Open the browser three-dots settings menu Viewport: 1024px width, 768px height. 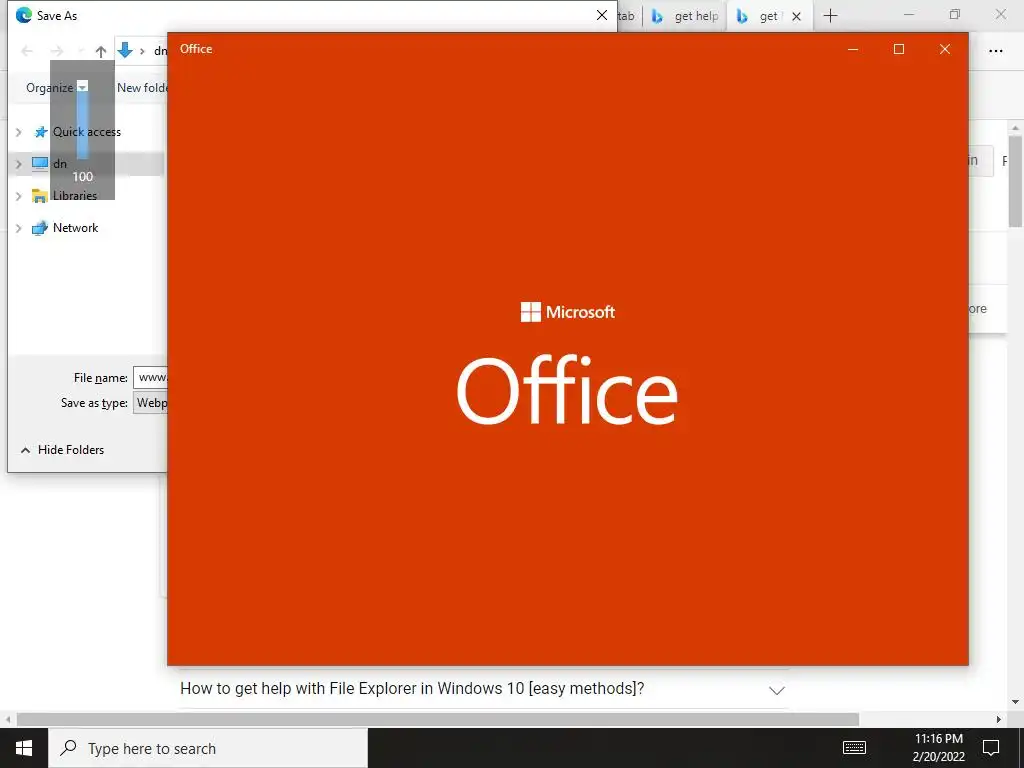(x=995, y=51)
